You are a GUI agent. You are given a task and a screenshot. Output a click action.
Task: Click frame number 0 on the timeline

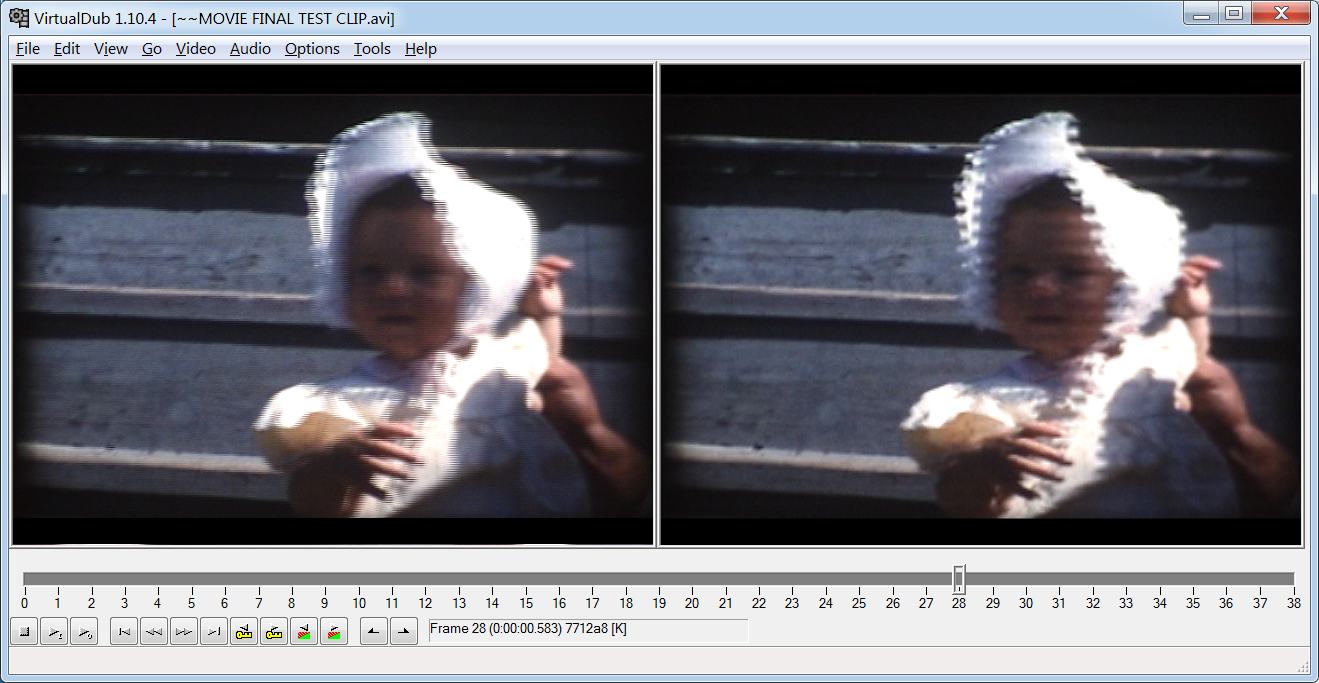coord(24,603)
